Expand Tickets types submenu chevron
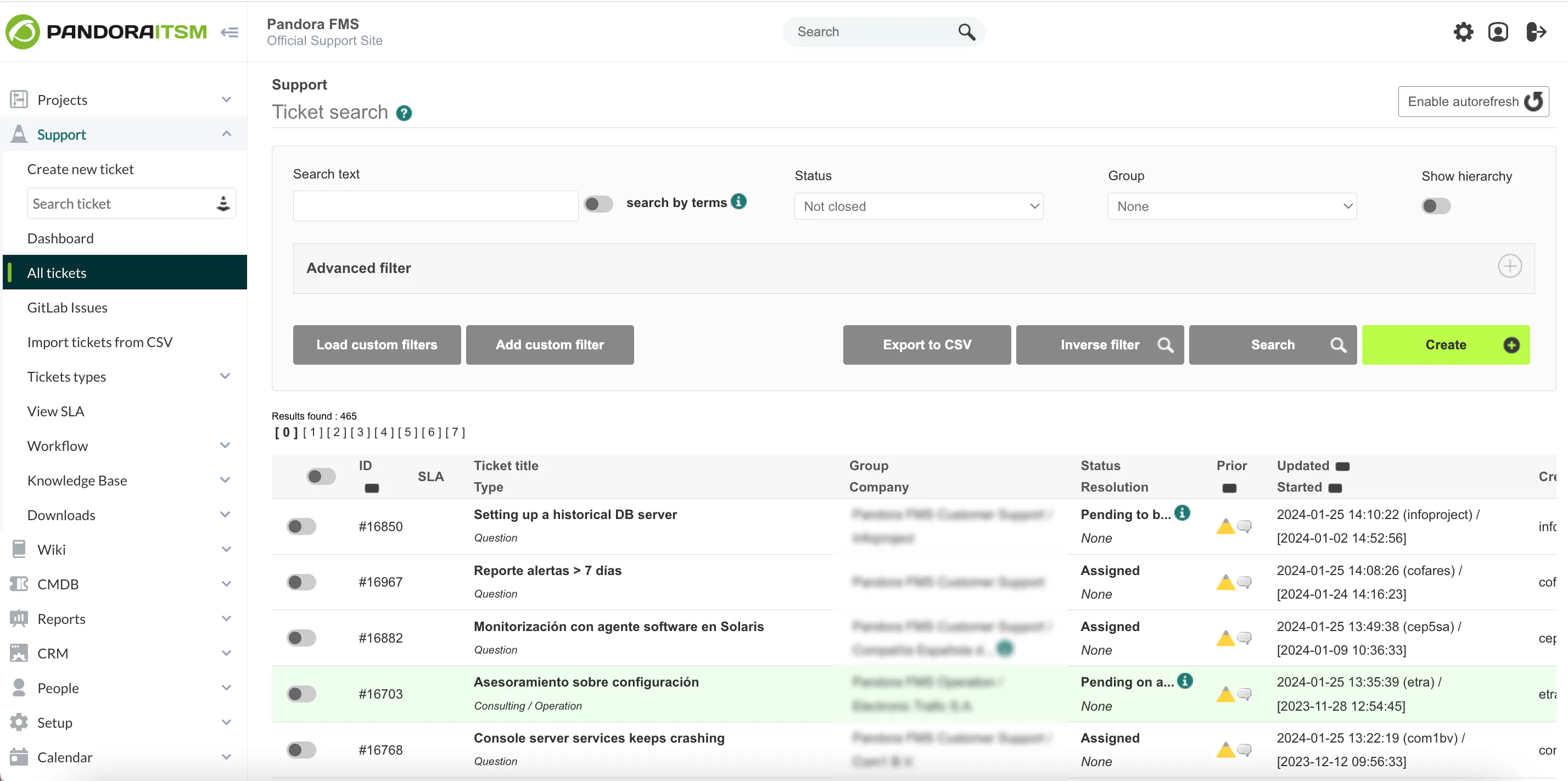The image size is (1568, 781). [x=225, y=376]
